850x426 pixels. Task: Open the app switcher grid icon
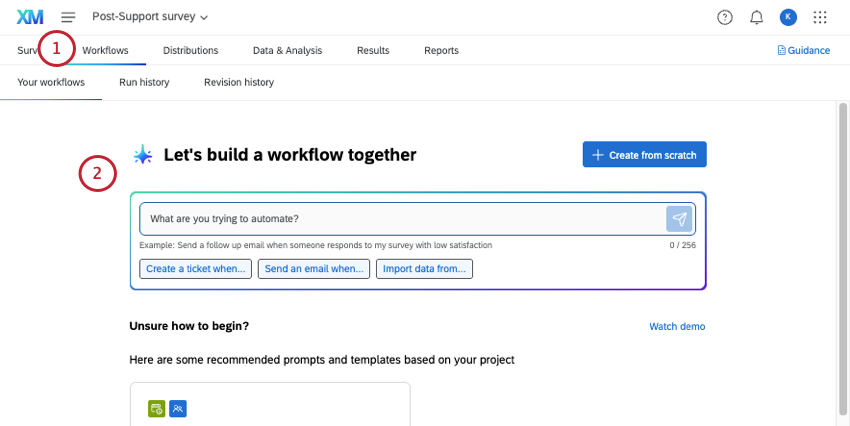[820, 17]
